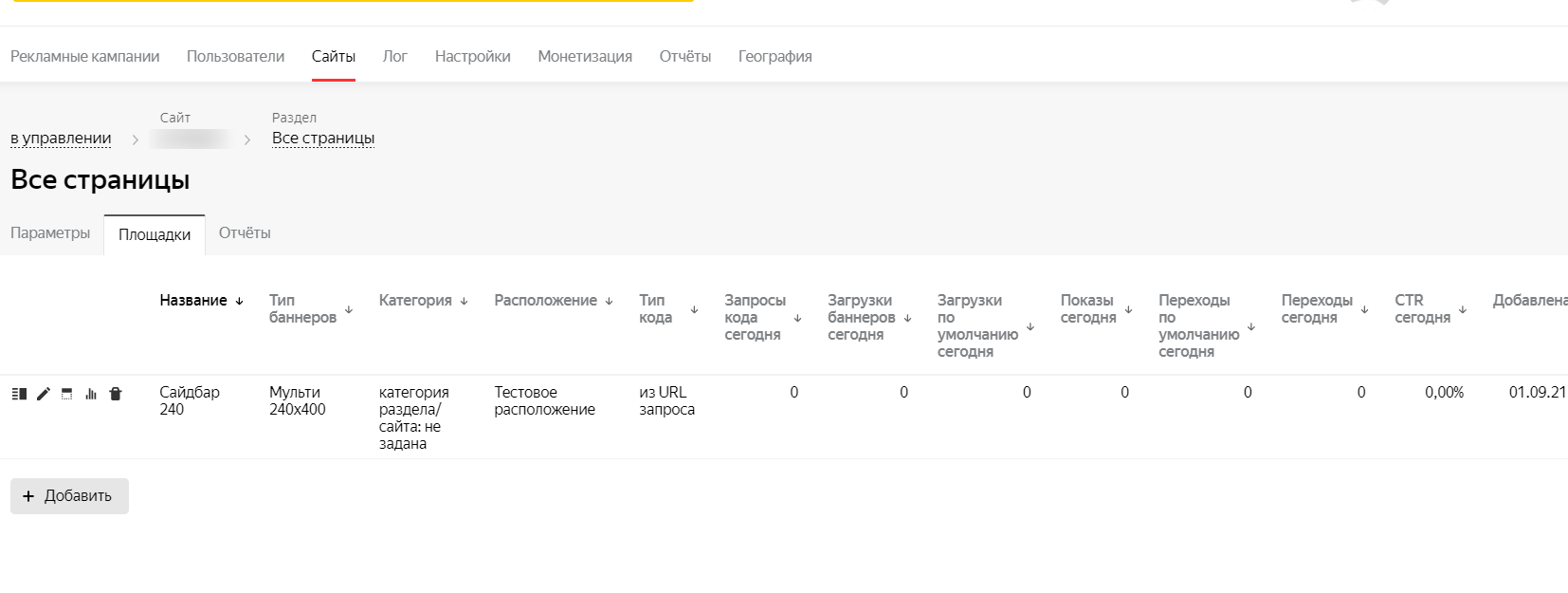Image resolution: width=1568 pixels, height=593 pixels.
Task: Delete Сайдбар 240 with the trash icon
Action: (116, 394)
